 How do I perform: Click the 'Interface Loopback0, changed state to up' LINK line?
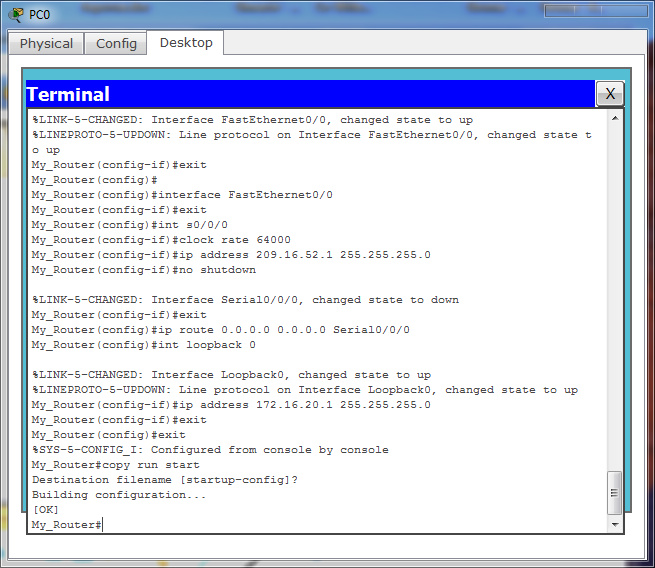point(231,375)
